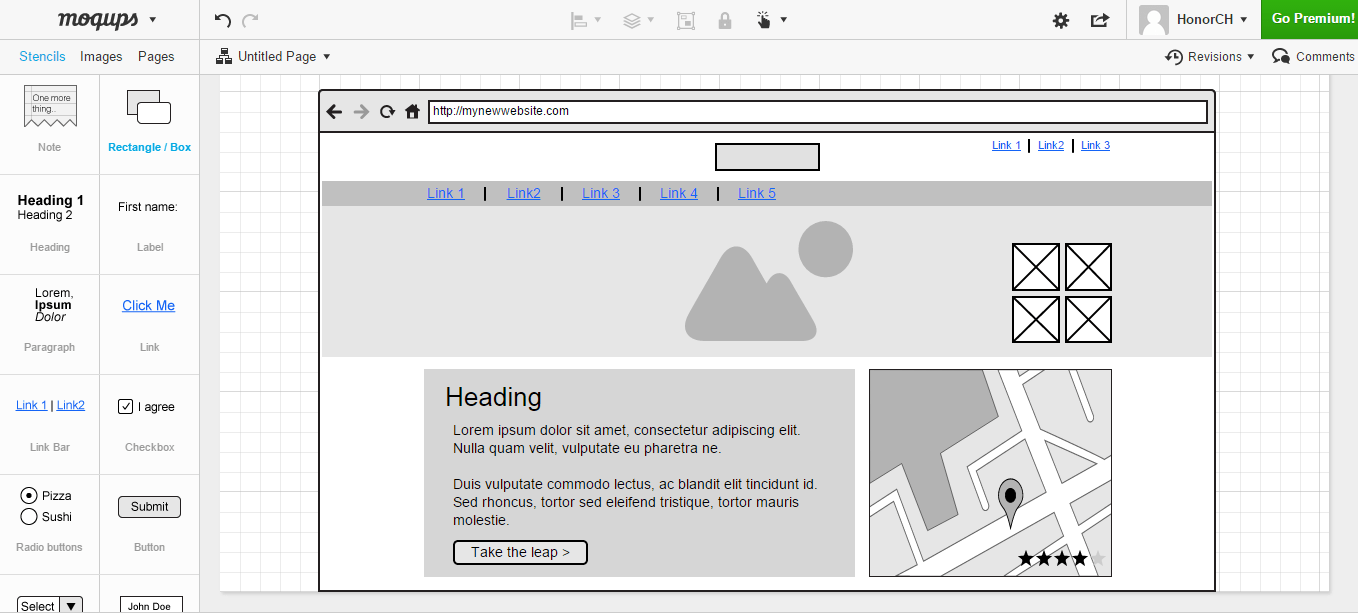Select the Heading stencil

(50, 207)
